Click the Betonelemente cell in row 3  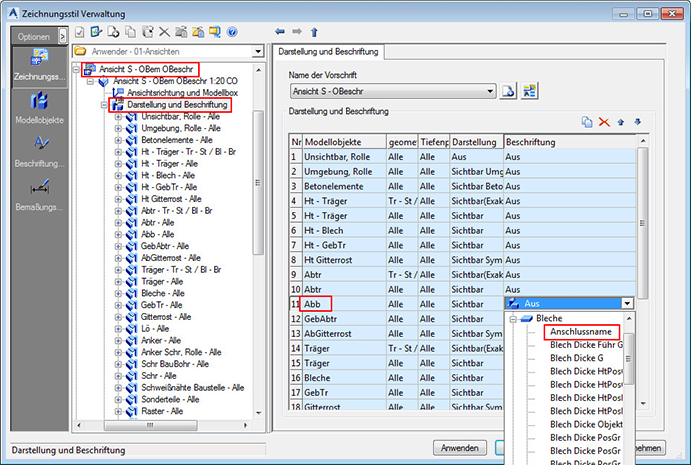344,186
